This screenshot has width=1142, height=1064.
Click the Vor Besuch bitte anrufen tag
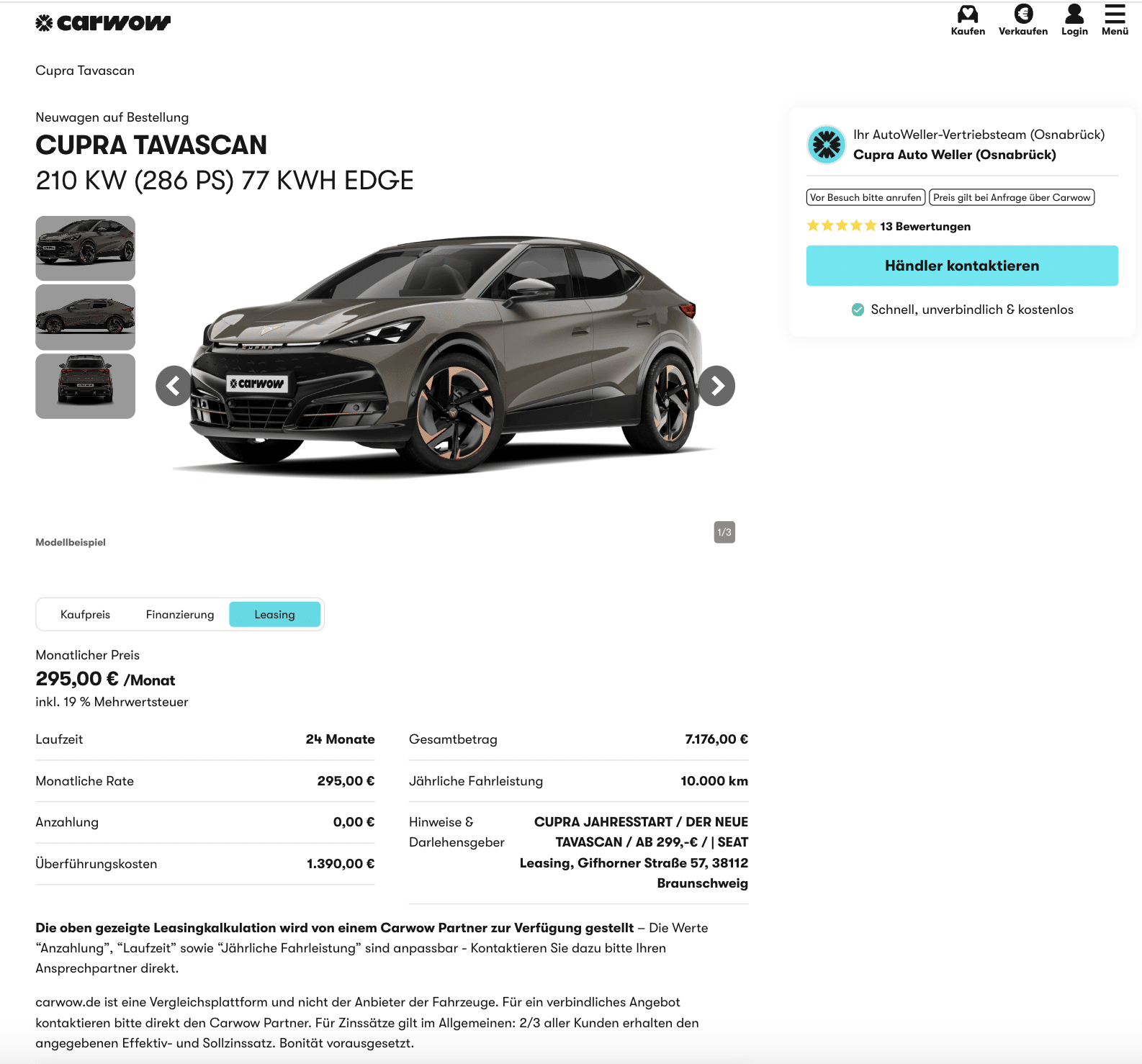click(866, 197)
